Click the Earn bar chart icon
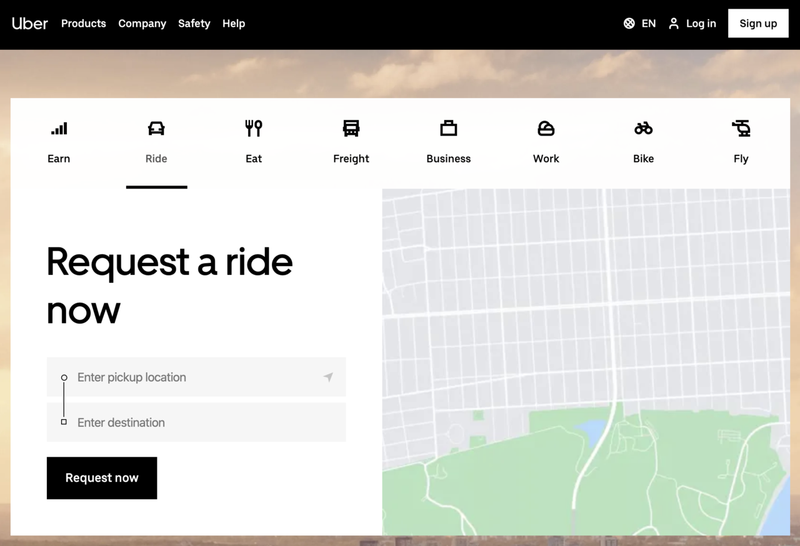 pyautogui.click(x=59, y=129)
